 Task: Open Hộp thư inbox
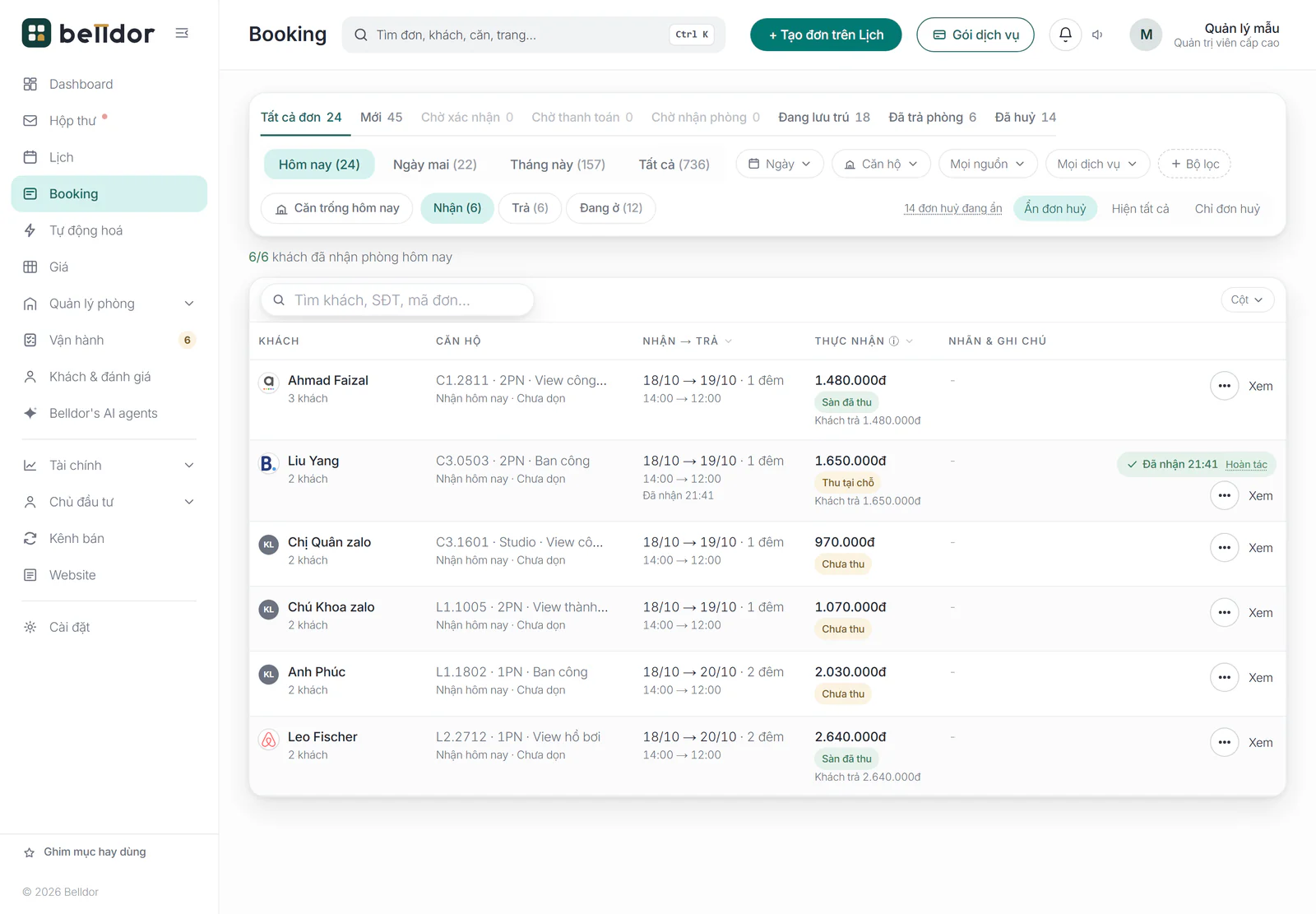109,120
